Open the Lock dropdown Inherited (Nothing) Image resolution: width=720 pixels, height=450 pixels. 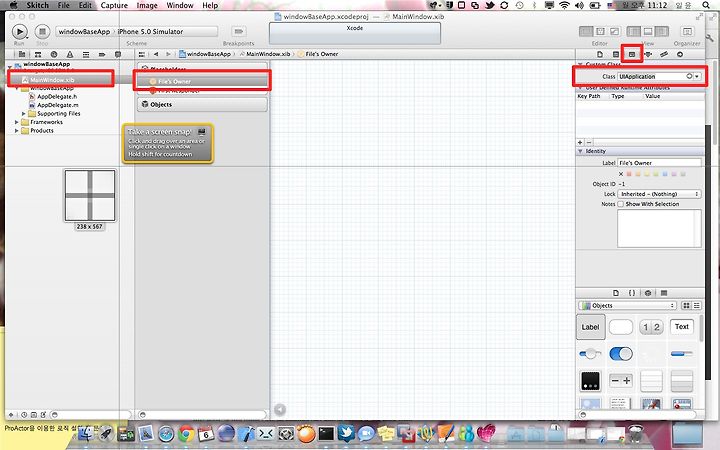pyautogui.click(x=659, y=194)
